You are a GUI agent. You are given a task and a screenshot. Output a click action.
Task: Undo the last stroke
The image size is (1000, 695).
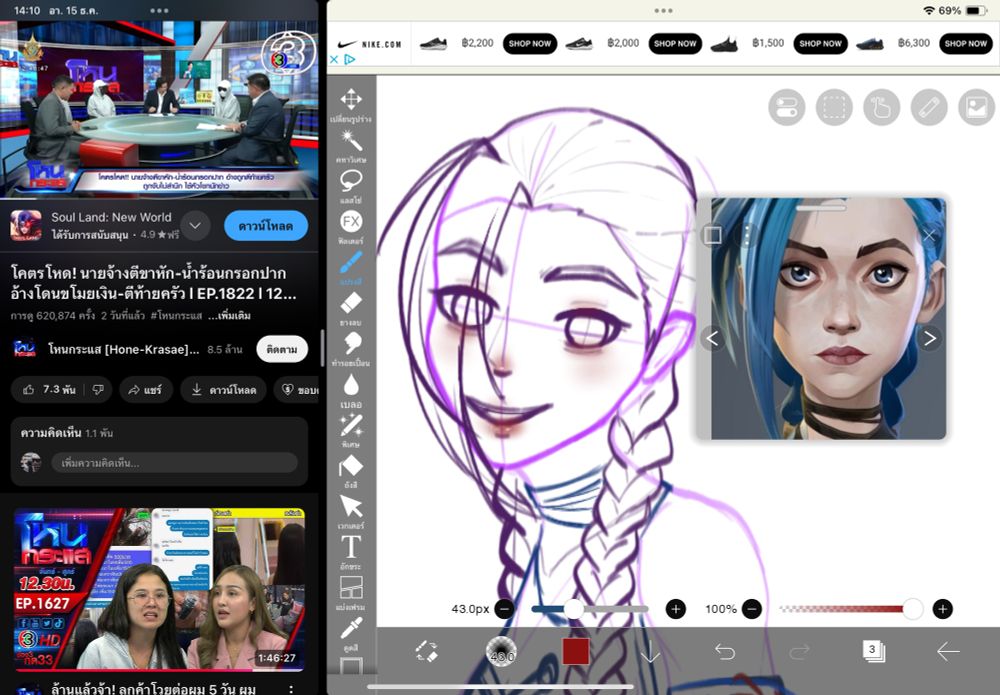click(724, 652)
